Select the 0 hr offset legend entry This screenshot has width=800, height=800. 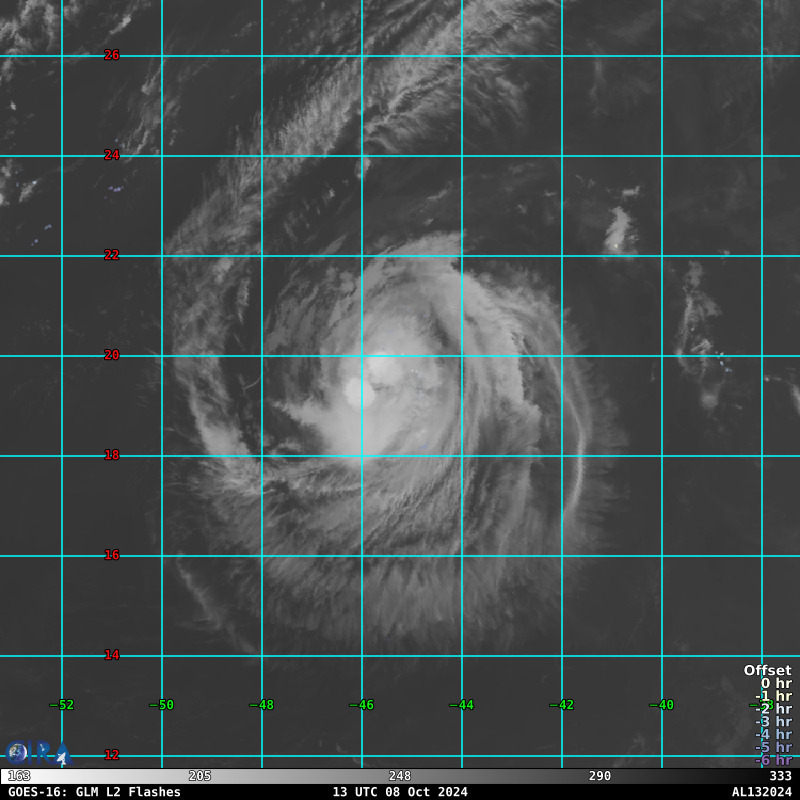click(775, 684)
